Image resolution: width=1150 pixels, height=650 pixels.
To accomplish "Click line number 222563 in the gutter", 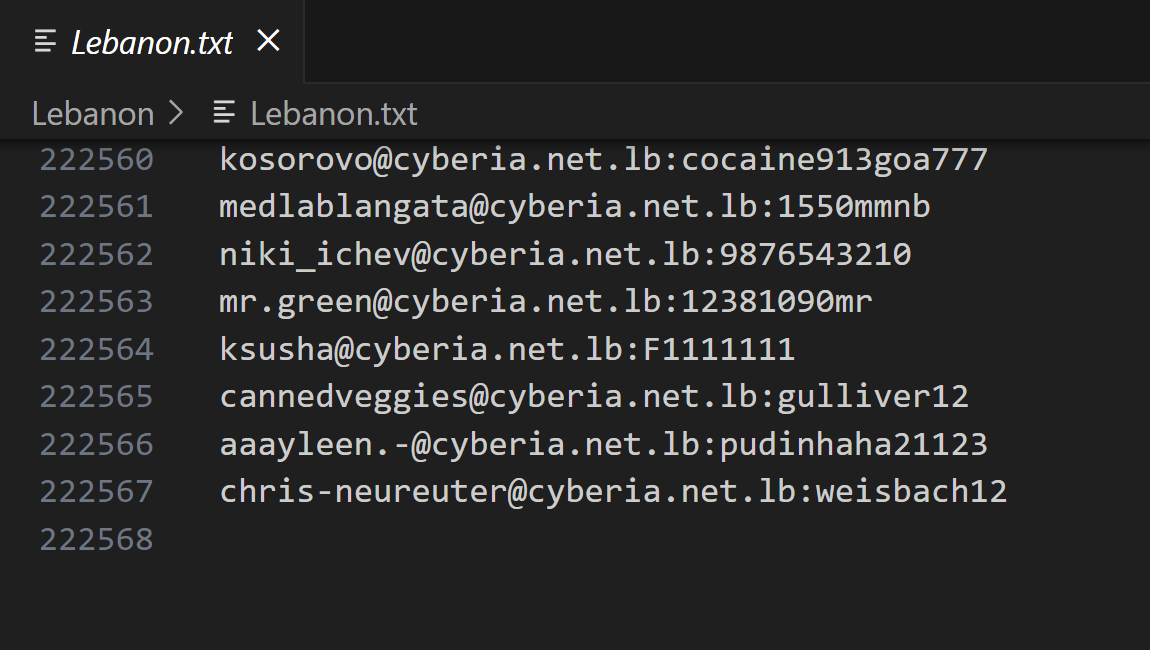I will (96, 302).
